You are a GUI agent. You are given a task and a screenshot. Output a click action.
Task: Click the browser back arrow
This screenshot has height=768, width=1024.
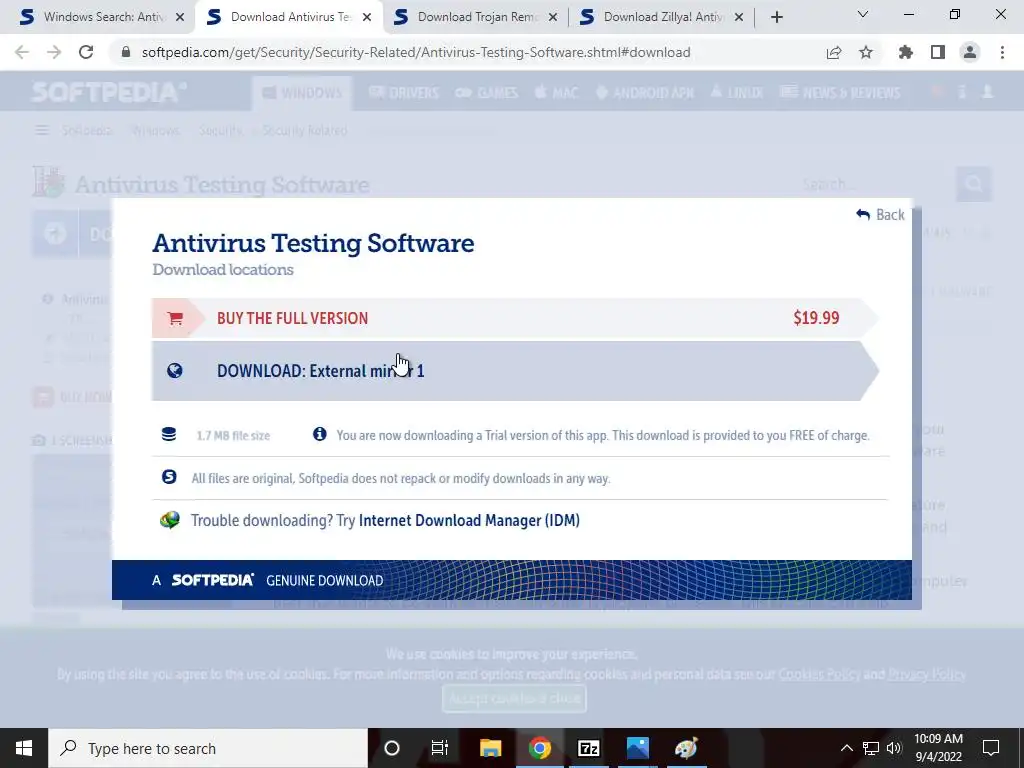[22, 52]
